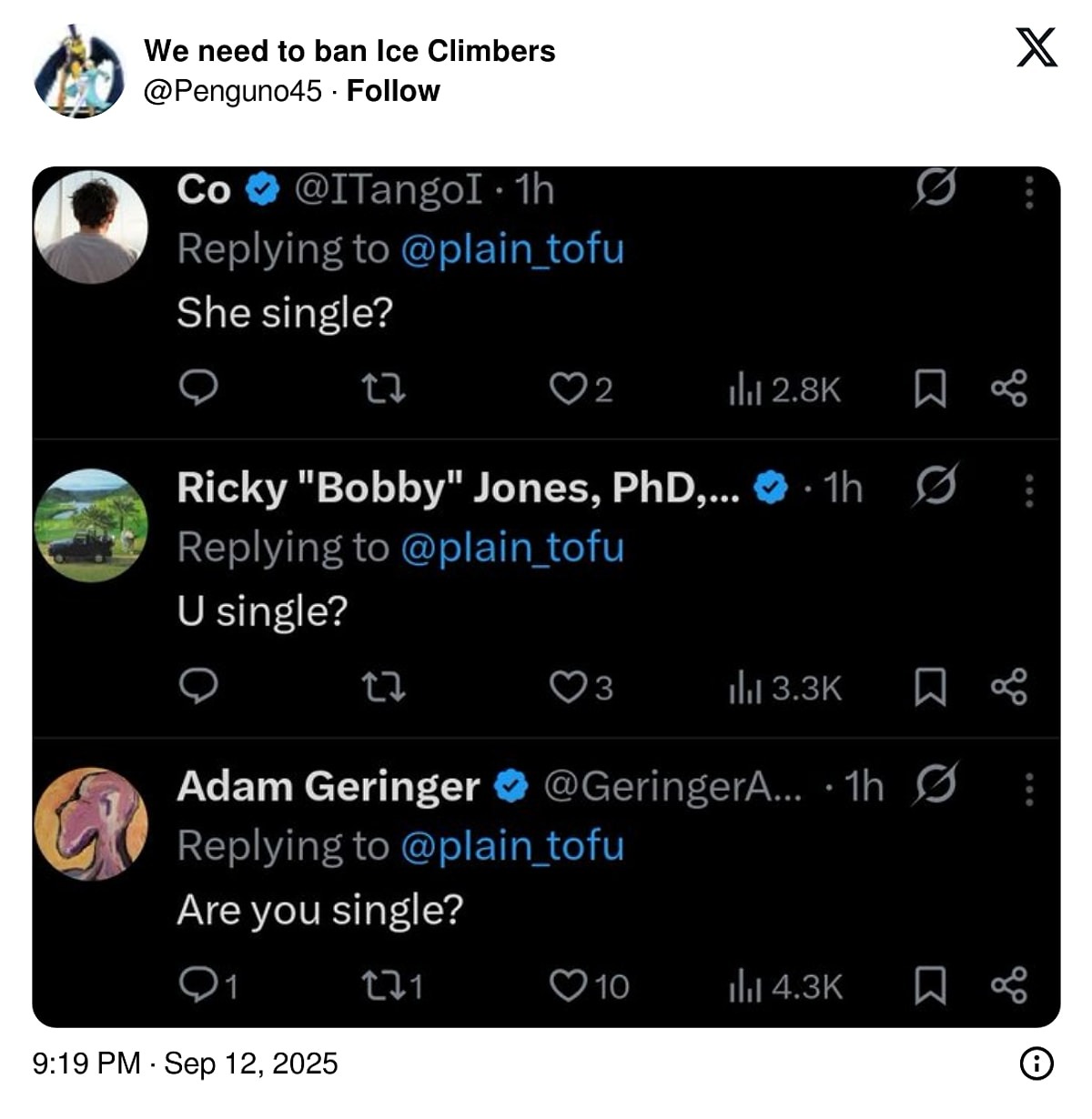Bookmark the "U single?" reply

tap(929, 688)
